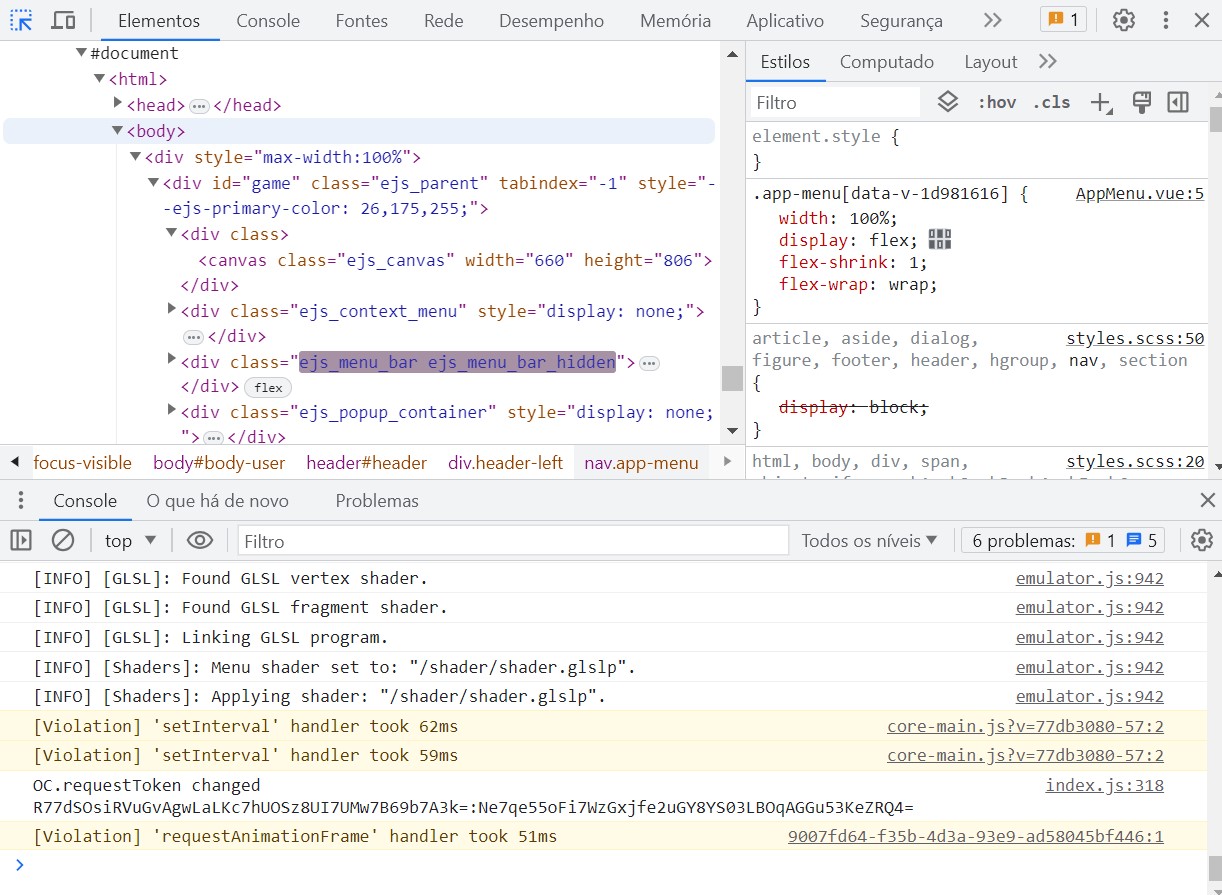Viewport: 1222px width, 895px height.
Task: Open the AppMenu.vue:5 source link
Action: 1139,193
